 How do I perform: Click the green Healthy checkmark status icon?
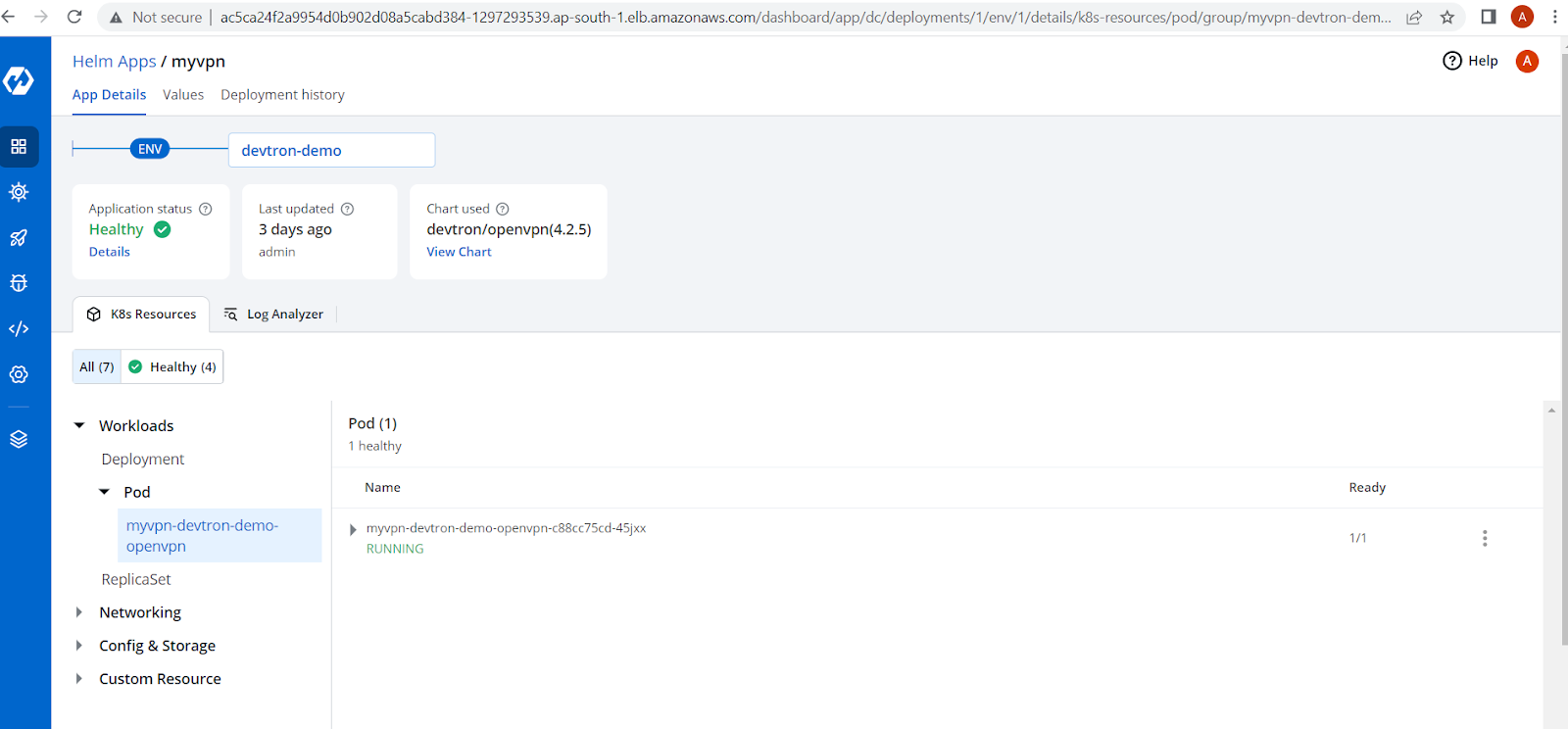coord(163,229)
